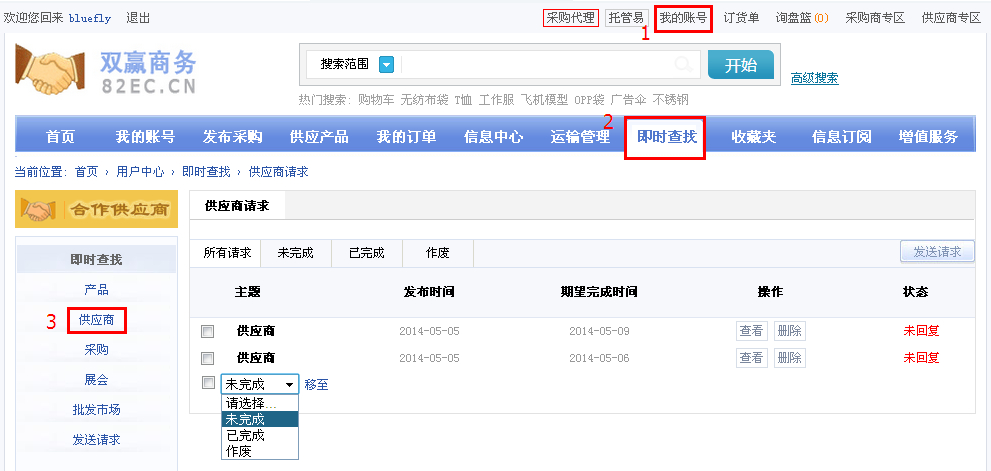
Task: Toggle the select-all checkbox beside 移至
Action: coord(208,383)
